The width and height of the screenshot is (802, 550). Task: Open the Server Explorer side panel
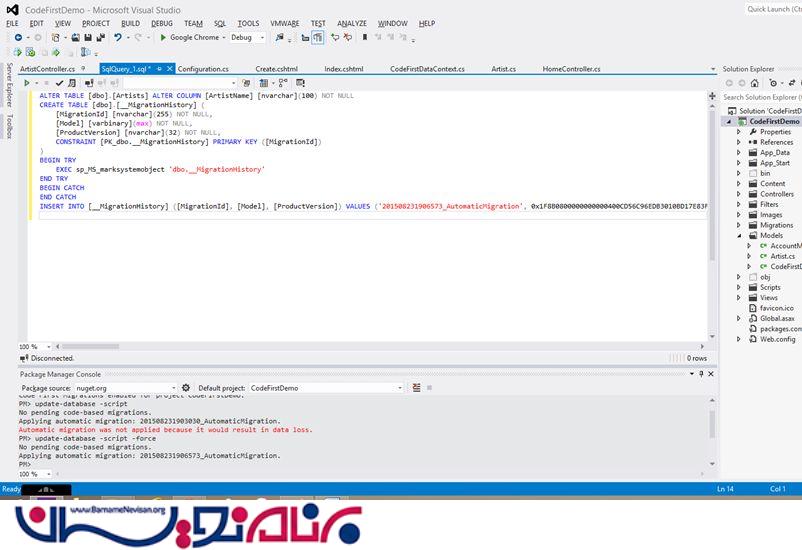pos(9,84)
